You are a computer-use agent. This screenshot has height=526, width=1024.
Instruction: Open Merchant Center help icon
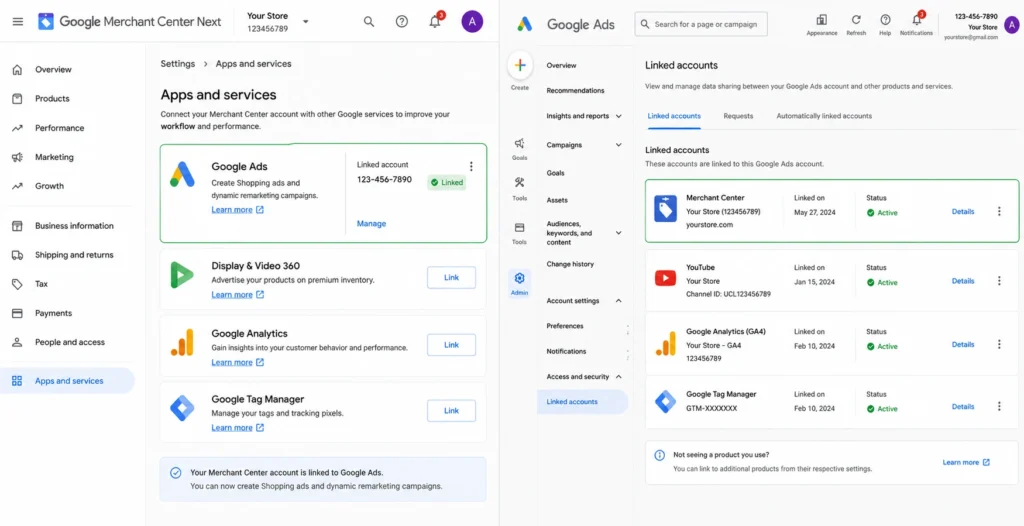[x=402, y=22]
